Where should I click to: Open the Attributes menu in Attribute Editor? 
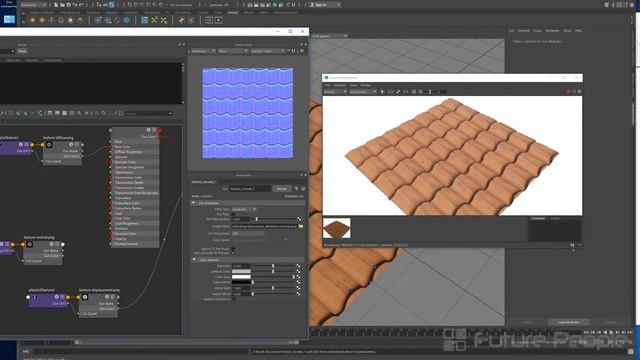coord(553,31)
